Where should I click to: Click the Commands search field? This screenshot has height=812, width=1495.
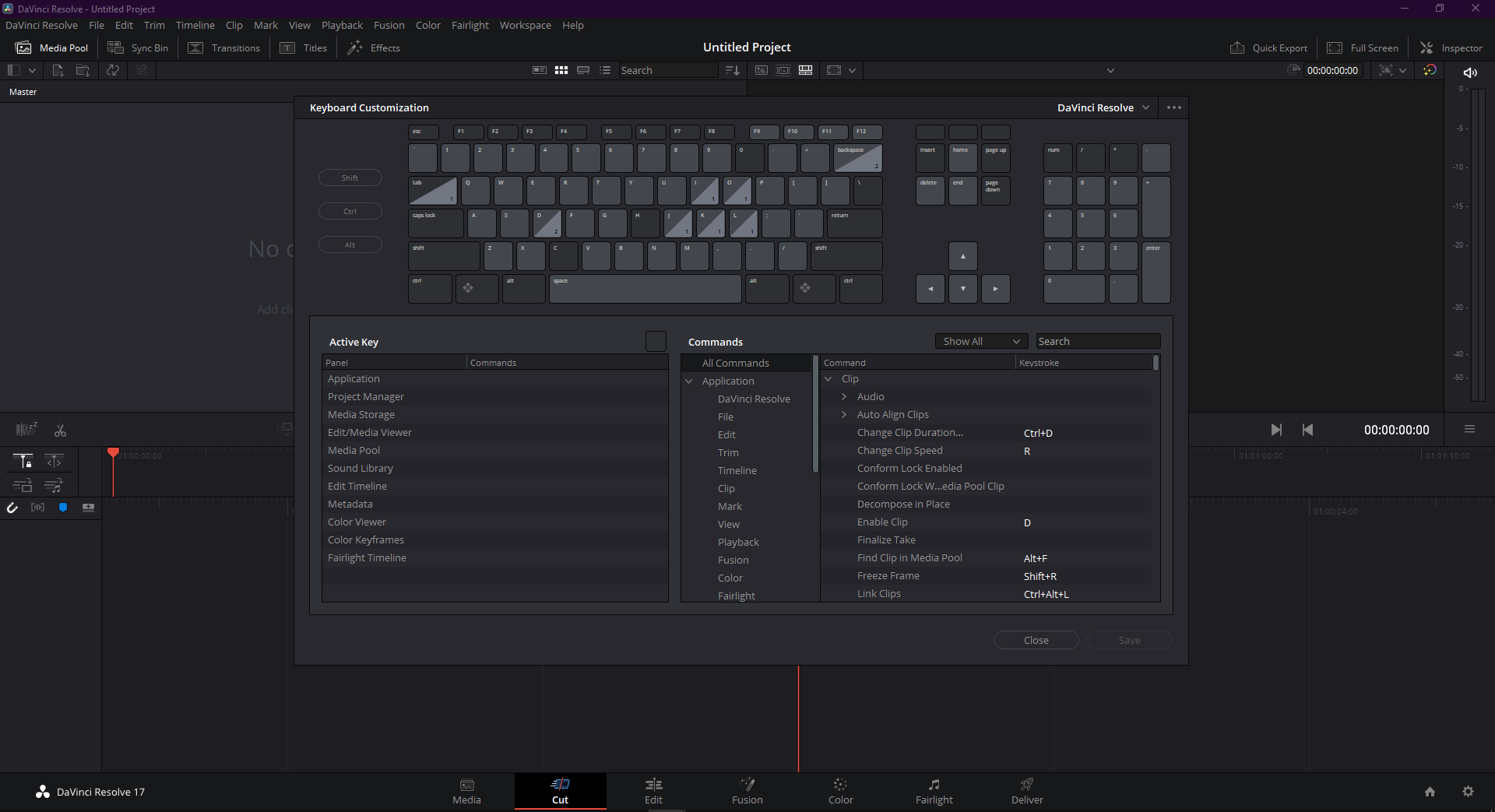click(1098, 341)
